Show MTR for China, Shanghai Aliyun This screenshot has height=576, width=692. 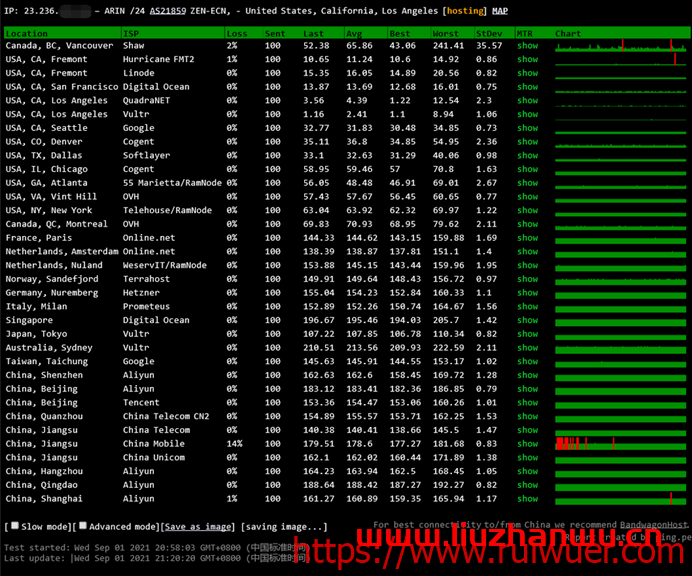[527, 499]
